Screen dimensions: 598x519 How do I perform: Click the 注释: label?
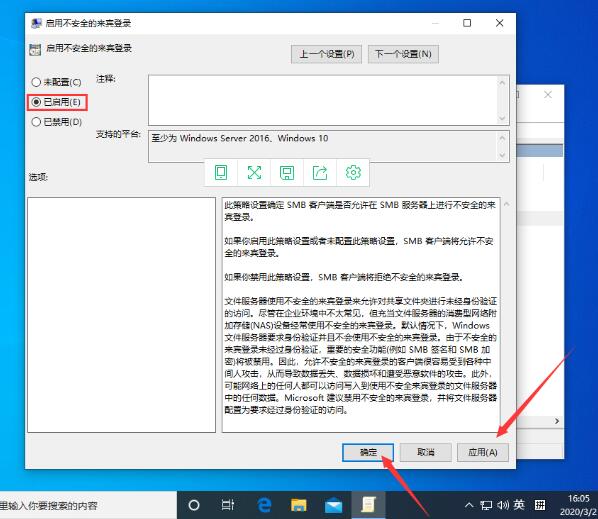pos(106,79)
